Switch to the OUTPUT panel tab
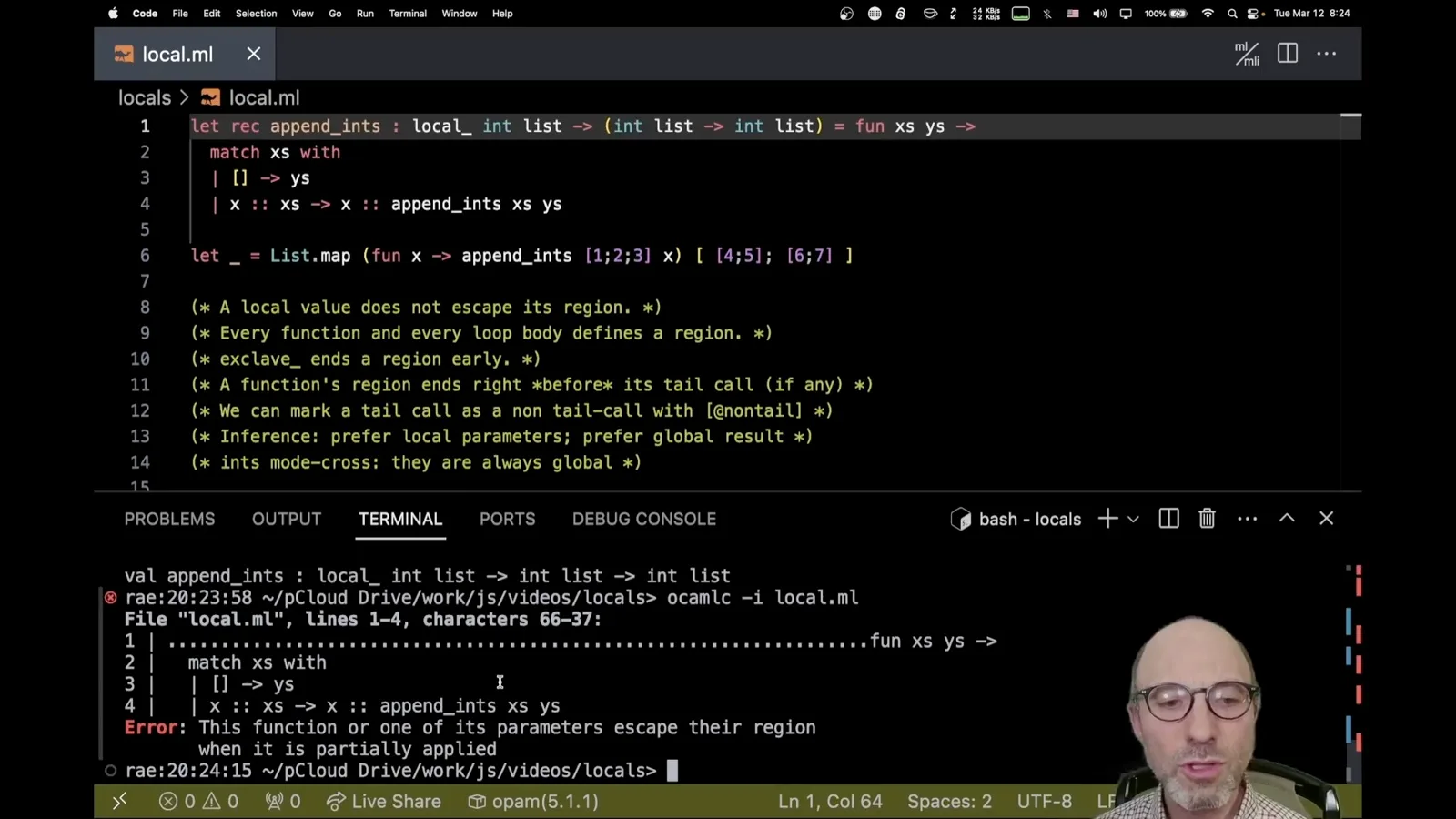Viewport: 1456px width, 819px height. 287,519
